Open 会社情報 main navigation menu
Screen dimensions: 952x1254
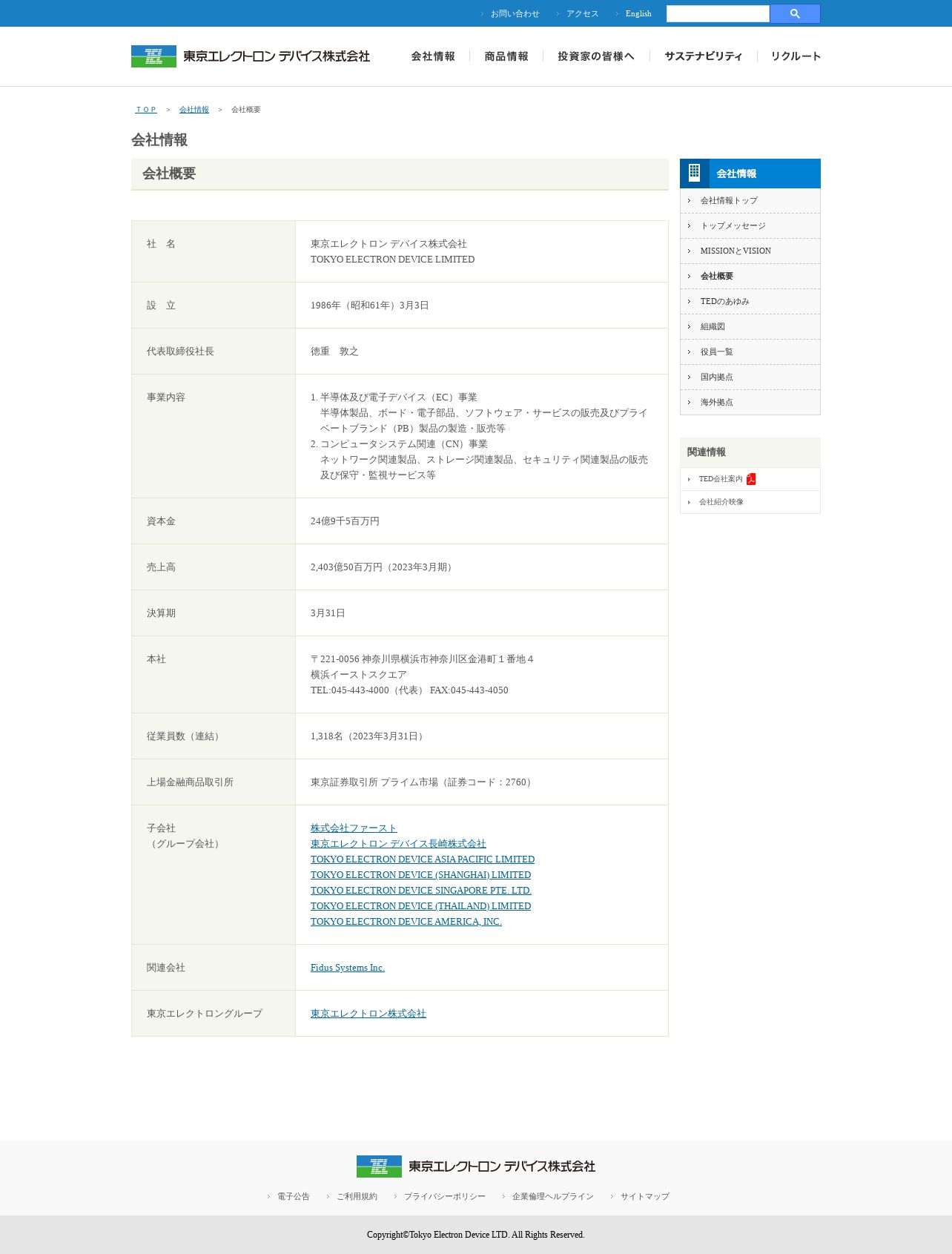point(433,56)
